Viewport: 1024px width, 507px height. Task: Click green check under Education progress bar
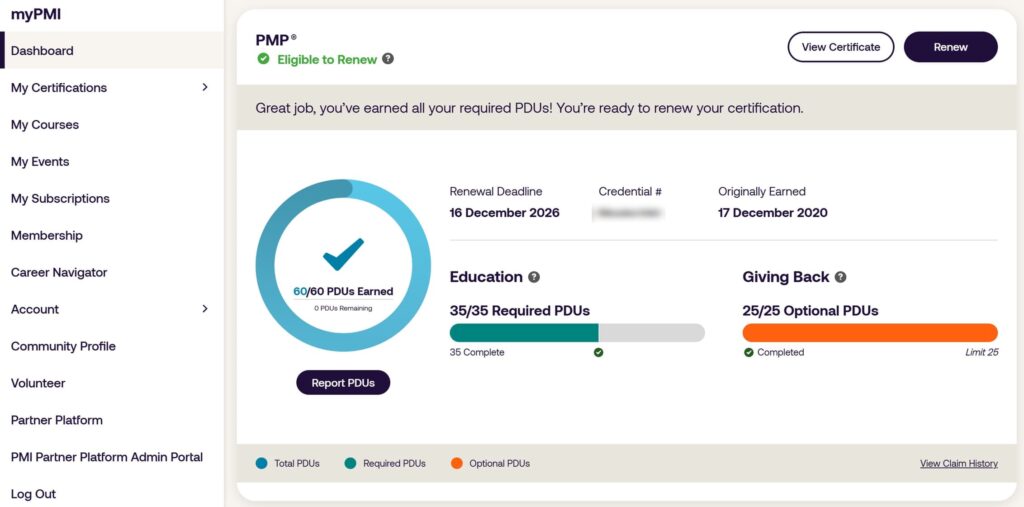[x=598, y=352]
